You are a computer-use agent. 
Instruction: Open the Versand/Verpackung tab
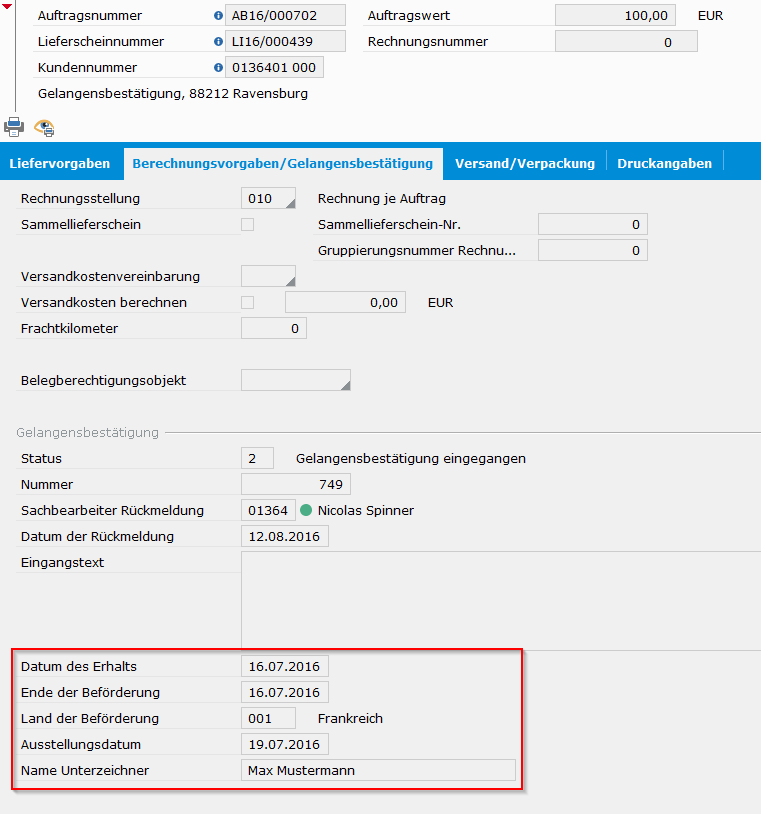pos(525,164)
